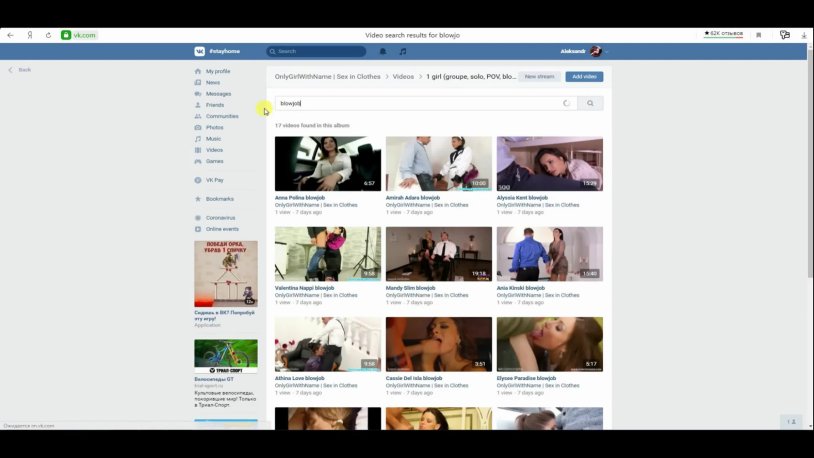Go back with the browser back arrow
This screenshot has width=814, height=458.
(10, 35)
